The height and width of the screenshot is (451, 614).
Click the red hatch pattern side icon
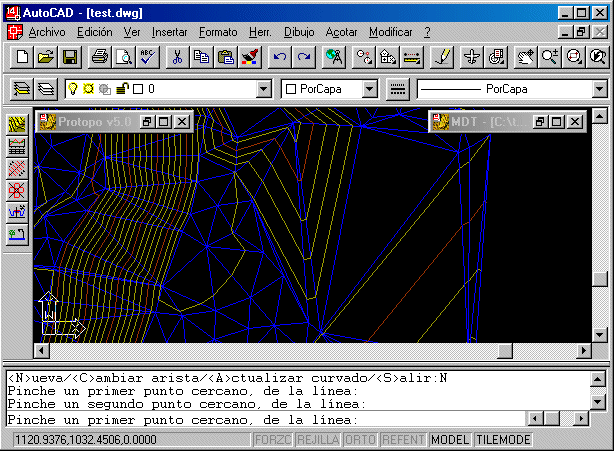(17, 169)
